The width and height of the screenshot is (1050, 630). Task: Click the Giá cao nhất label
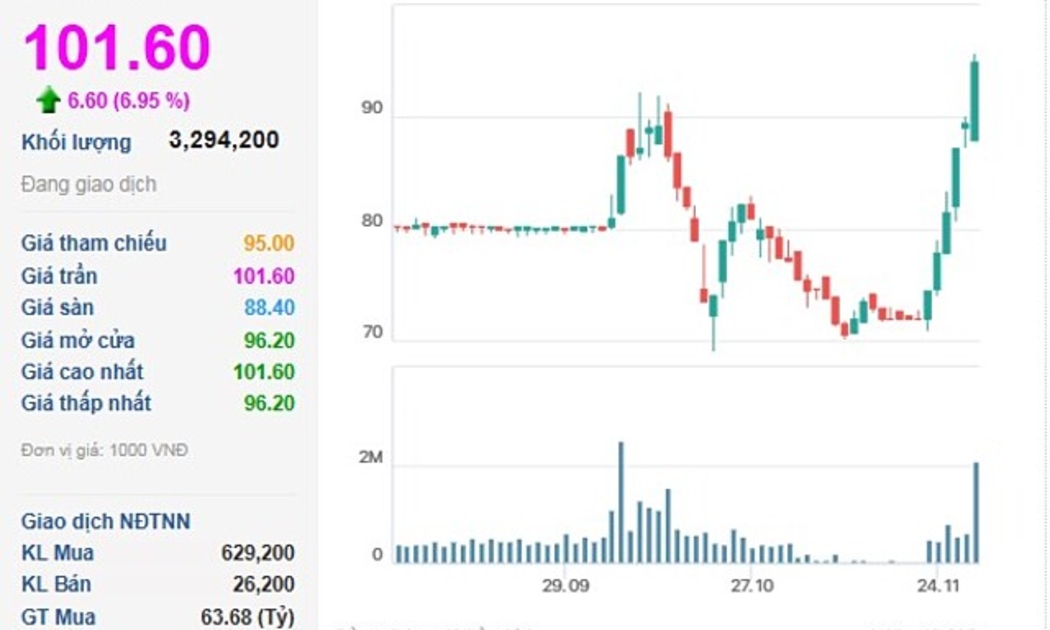tap(82, 372)
